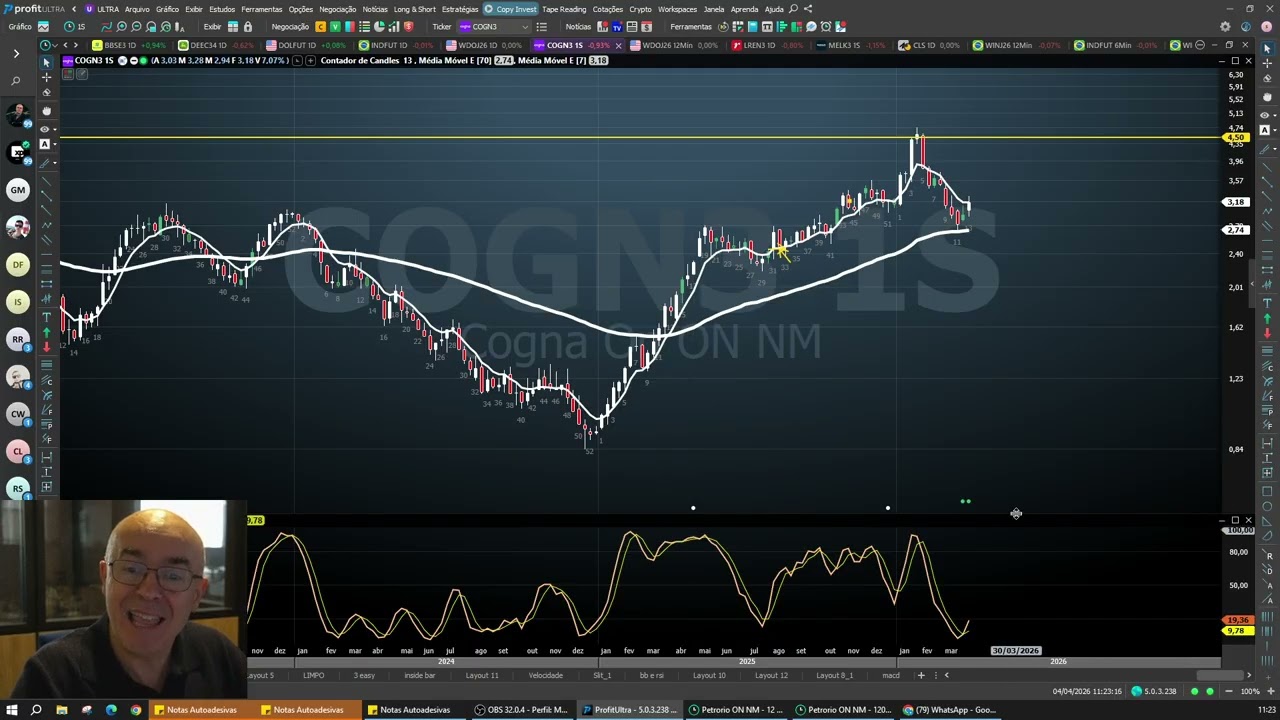
Task: Click the alarm clock icon in Ferramentas toolbar
Action: click(x=826, y=27)
